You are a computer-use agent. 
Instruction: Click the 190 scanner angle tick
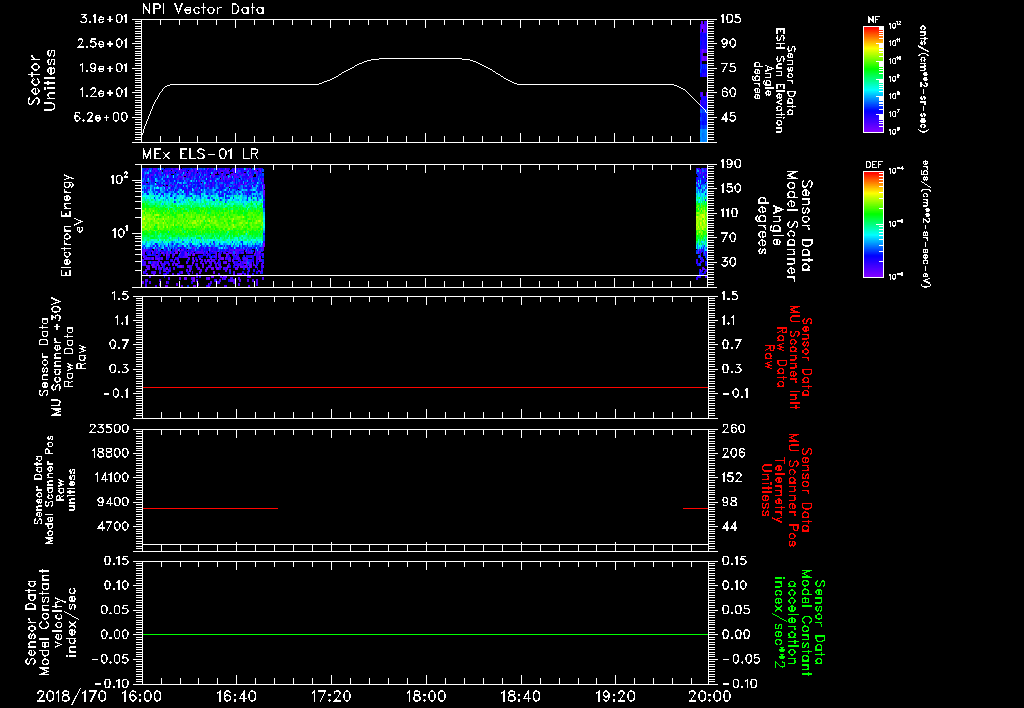[x=731, y=164]
